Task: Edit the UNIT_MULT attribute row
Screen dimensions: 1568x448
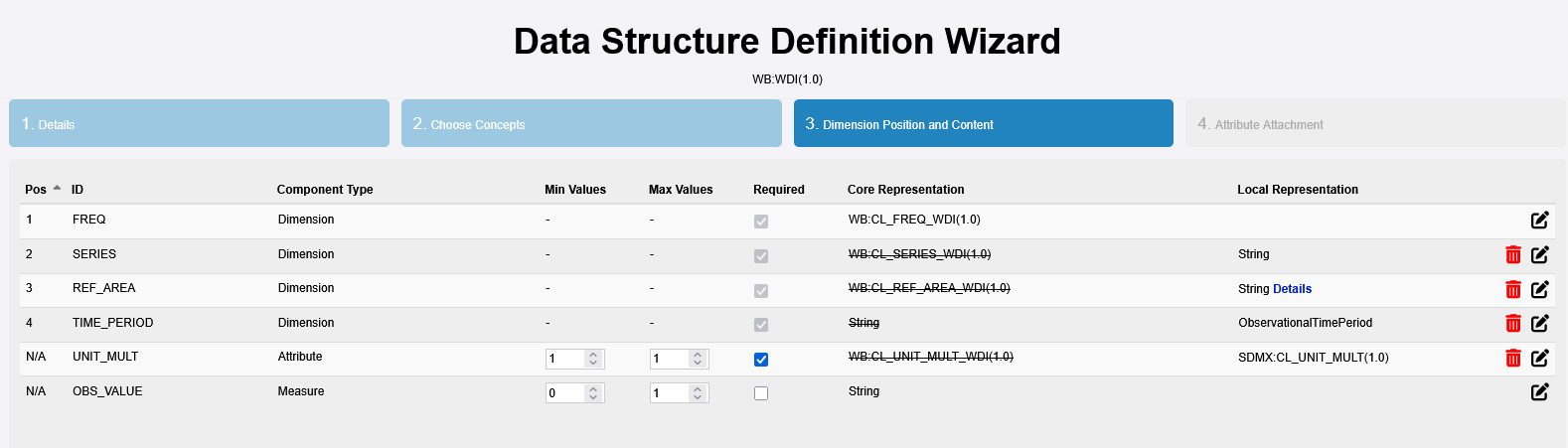Action: tap(1539, 359)
